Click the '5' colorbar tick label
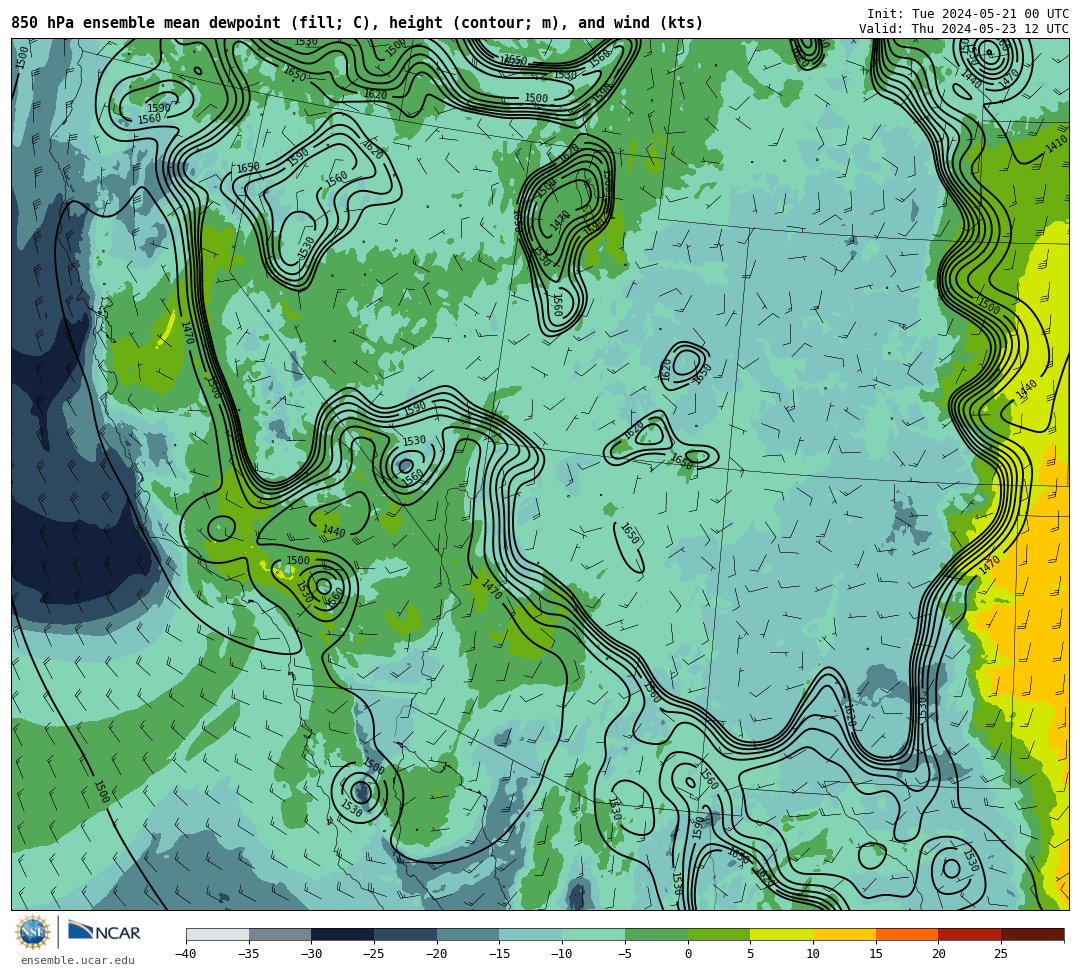This screenshot has width=1080, height=973. 750,954
